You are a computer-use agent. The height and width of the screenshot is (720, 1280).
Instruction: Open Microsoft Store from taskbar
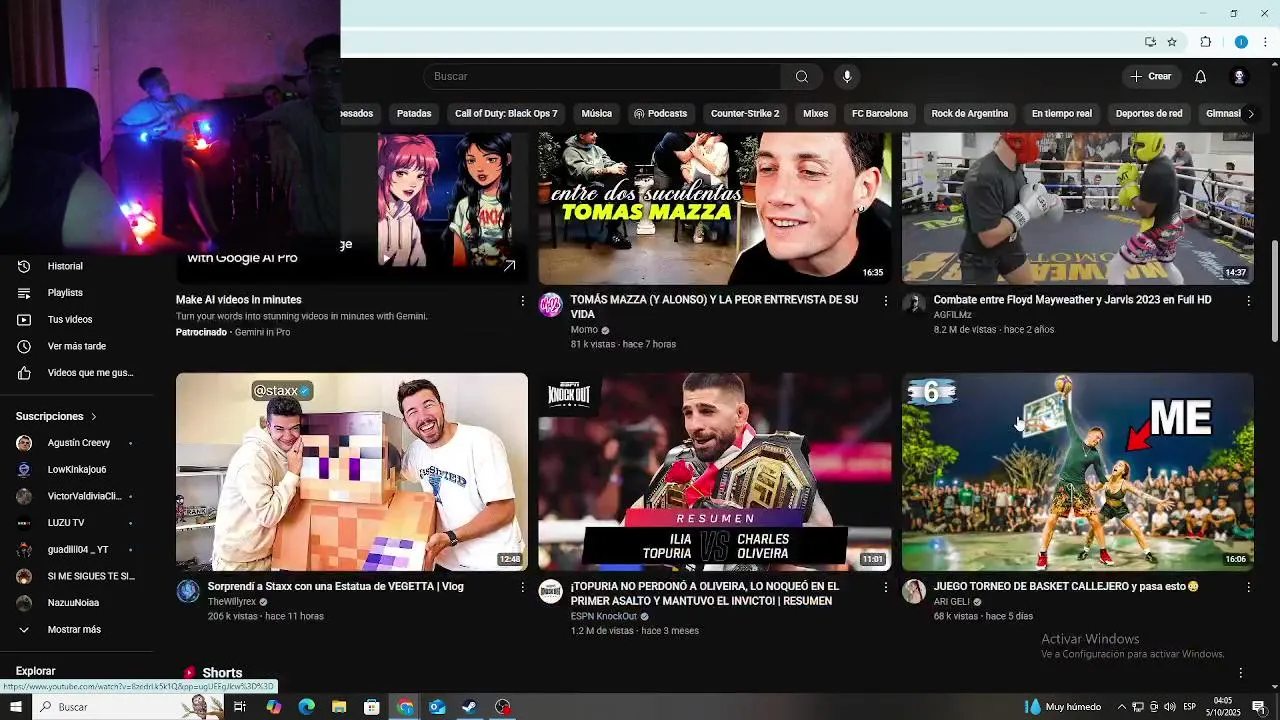click(372, 707)
